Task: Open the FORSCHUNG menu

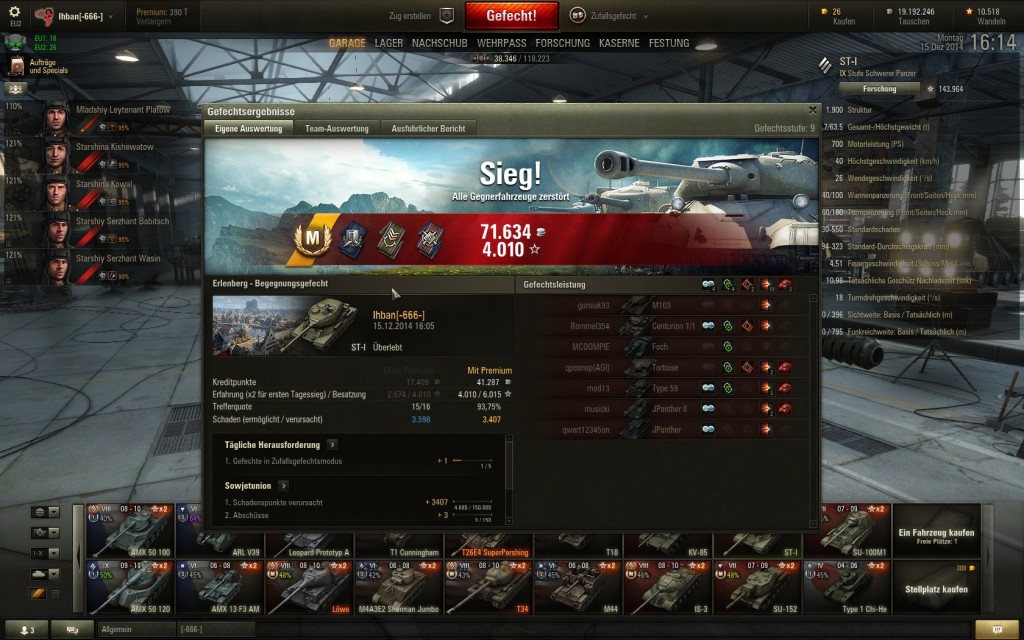Action: 562,43
